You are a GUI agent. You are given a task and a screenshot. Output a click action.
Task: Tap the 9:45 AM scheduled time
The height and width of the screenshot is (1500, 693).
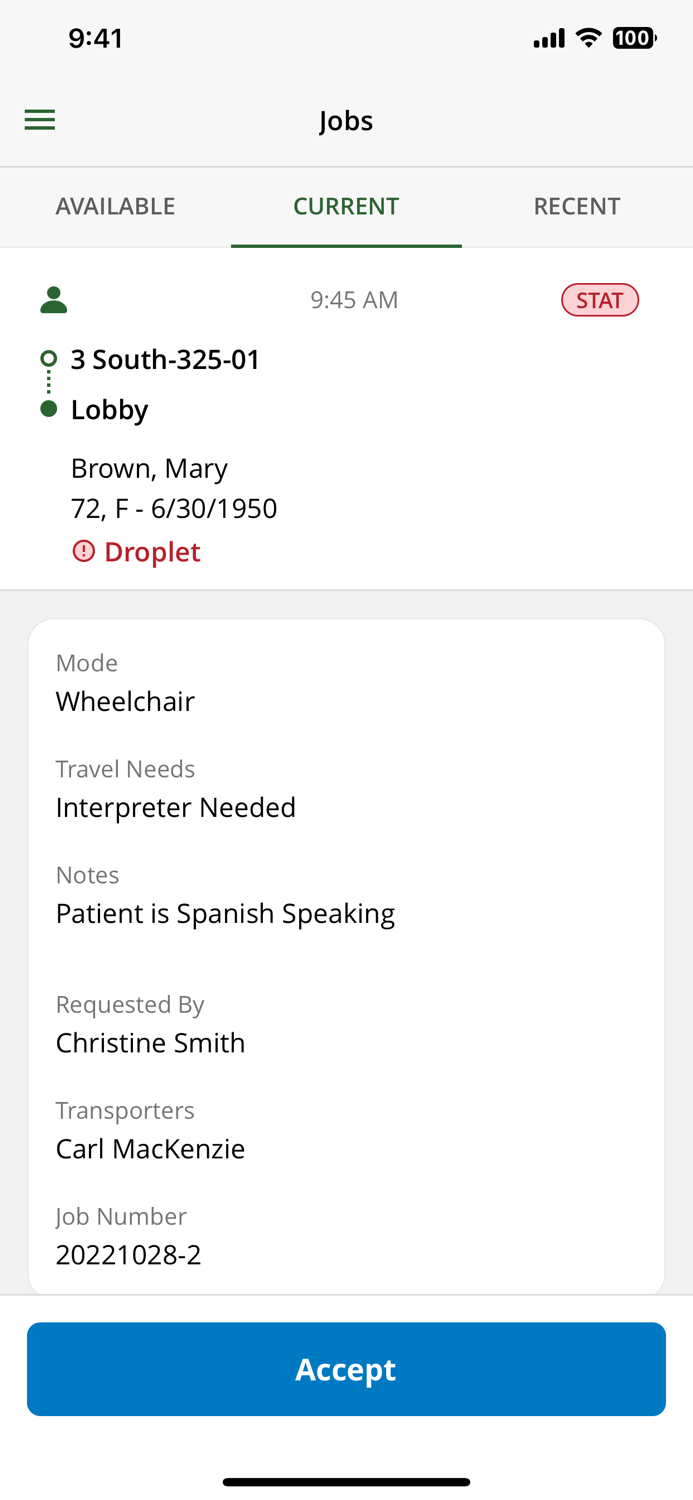pyautogui.click(x=354, y=297)
